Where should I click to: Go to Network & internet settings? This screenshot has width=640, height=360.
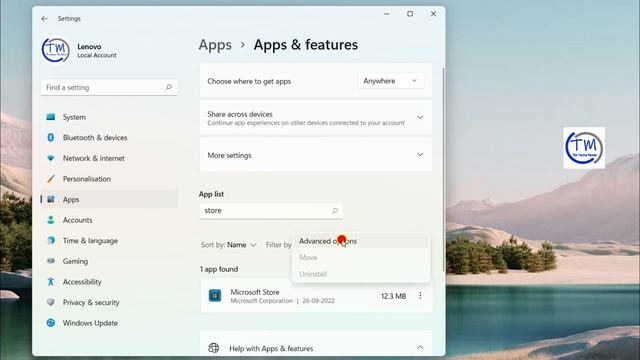pyautogui.click(x=109, y=158)
